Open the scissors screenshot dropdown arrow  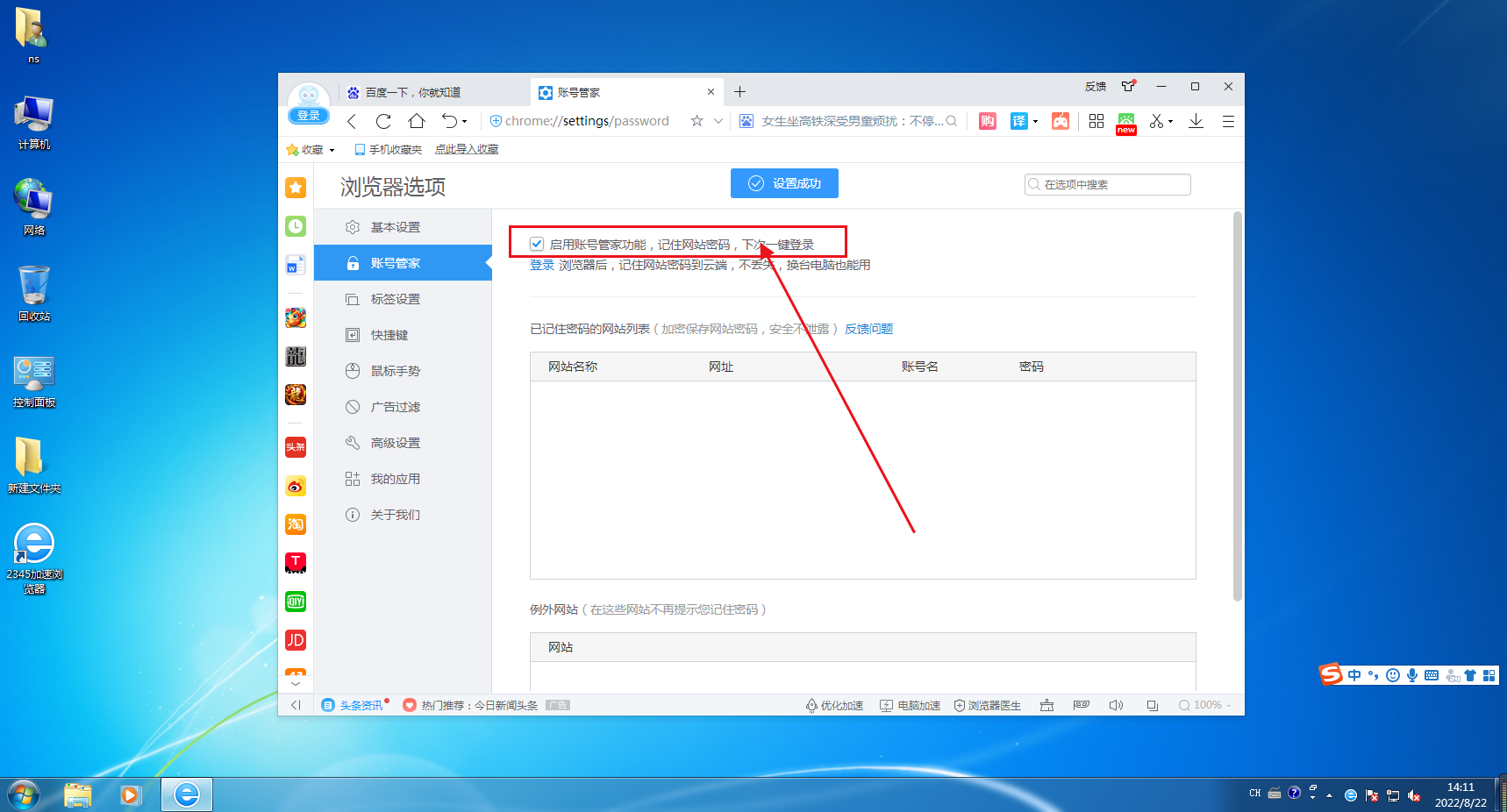click(1171, 121)
